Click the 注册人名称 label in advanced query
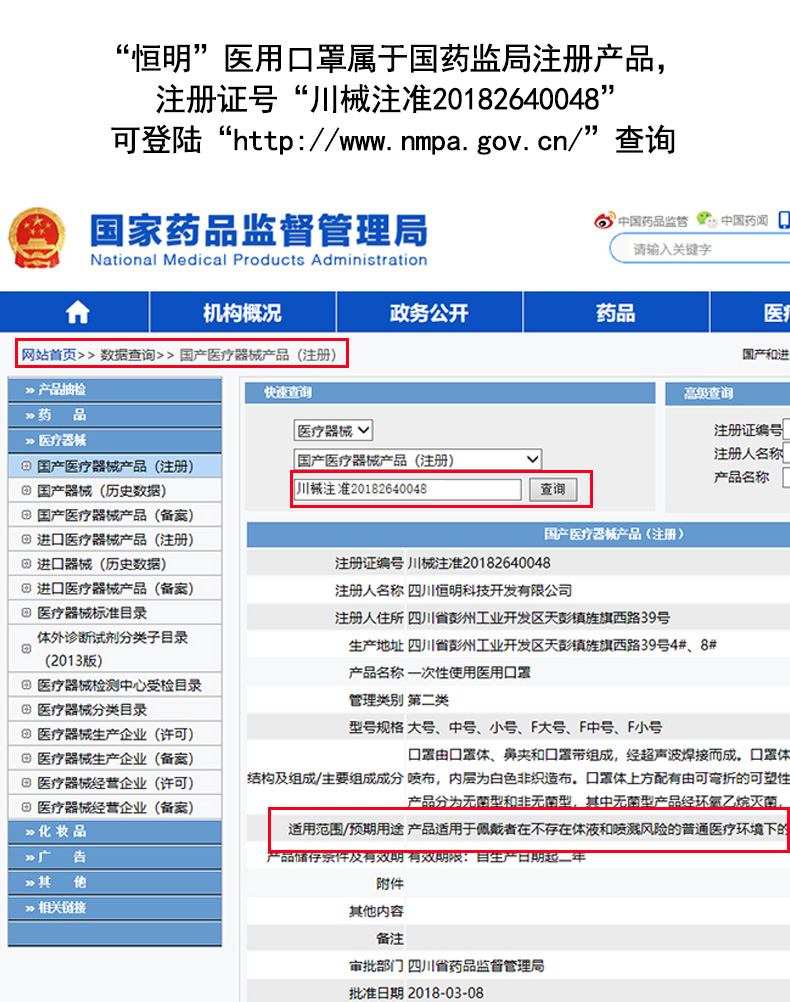This screenshot has height=1002, width=790. click(747, 453)
